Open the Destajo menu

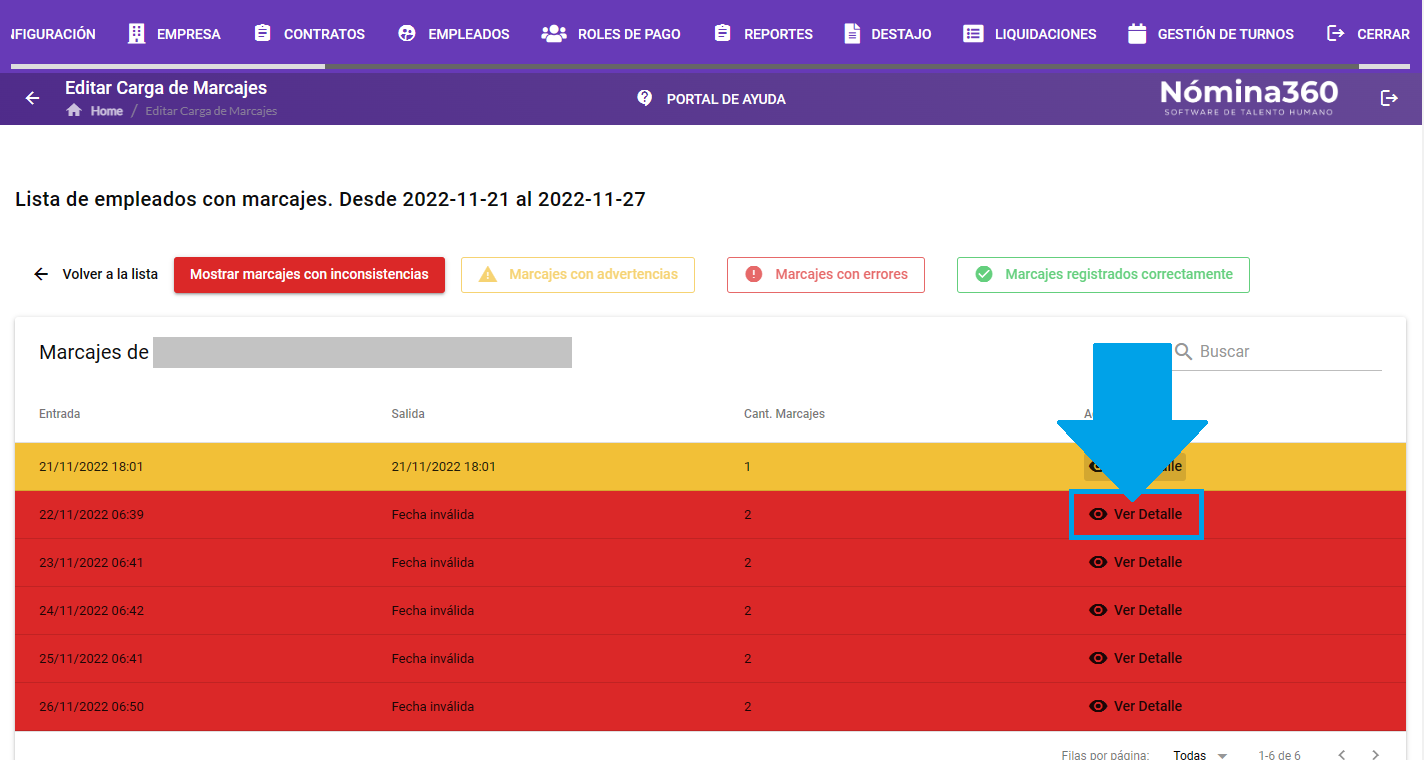(887, 34)
